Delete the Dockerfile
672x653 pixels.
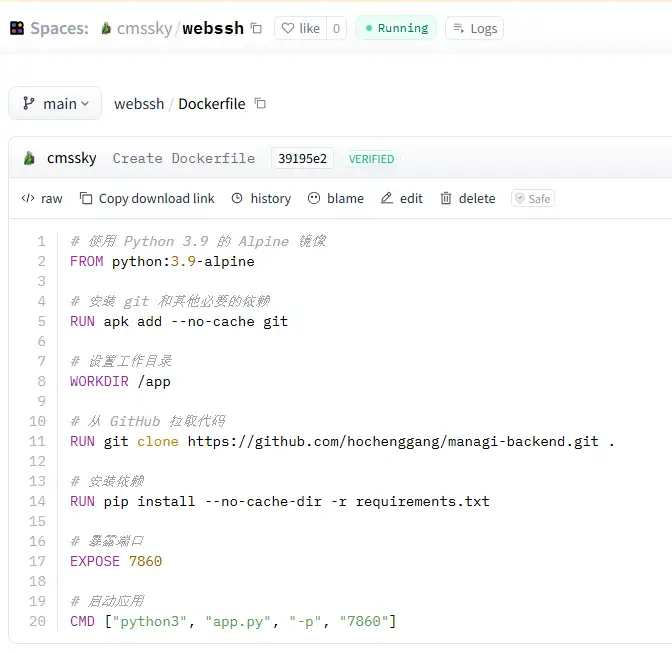pyautogui.click(x=468, y=198)
